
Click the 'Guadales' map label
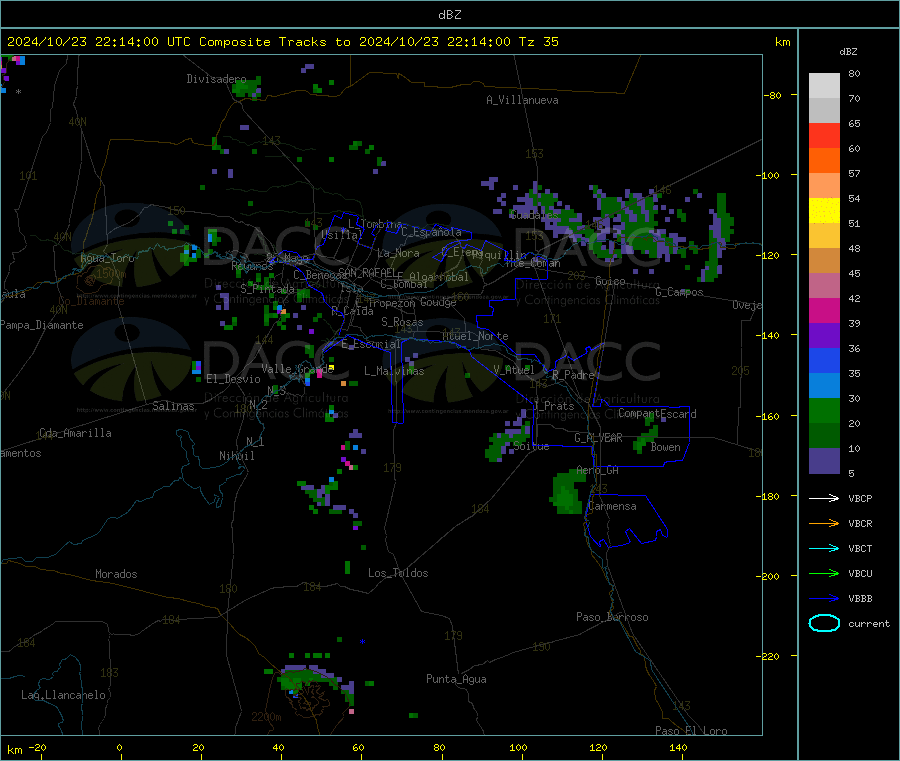[534, 215]
